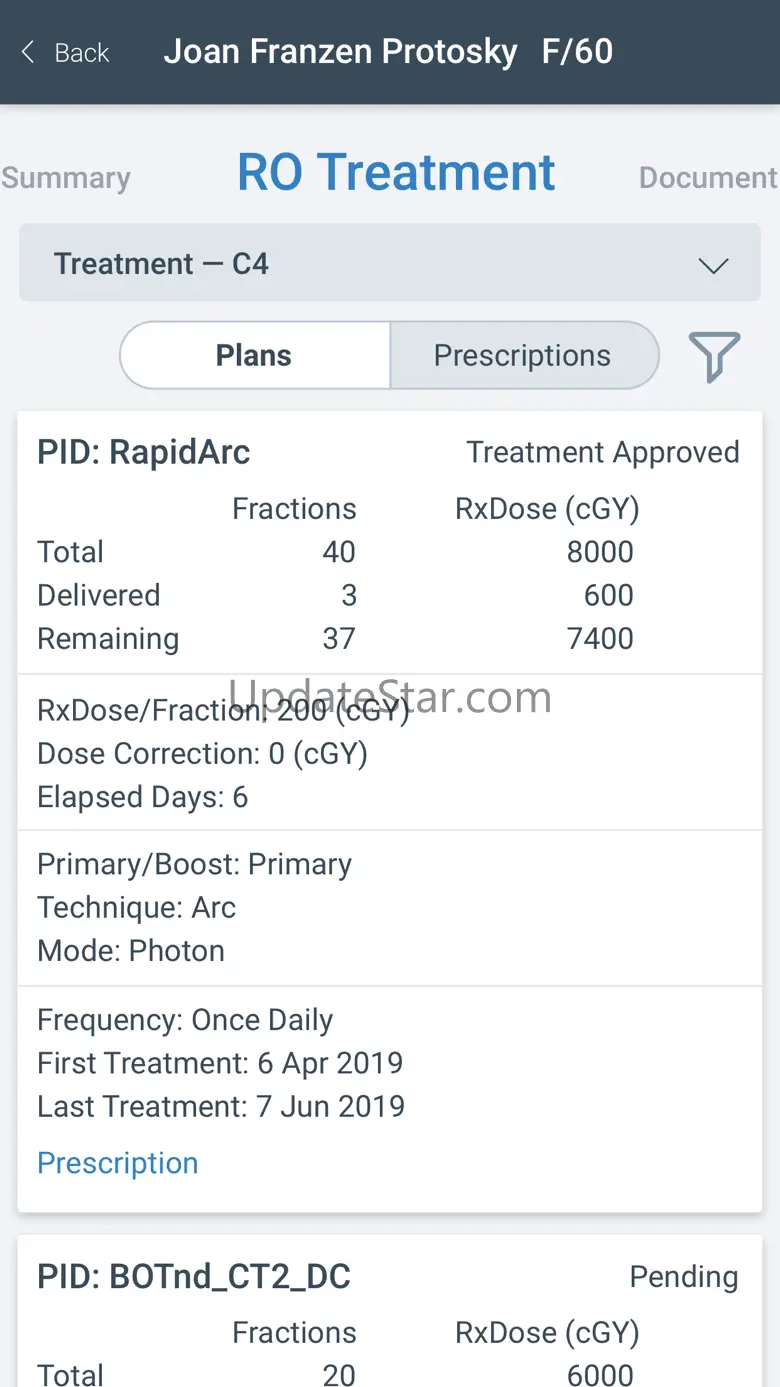Expand the Treatment — C4 dropdown arrow

coord(713,266)
